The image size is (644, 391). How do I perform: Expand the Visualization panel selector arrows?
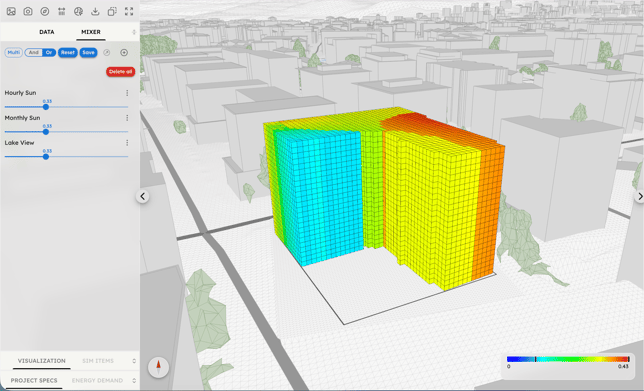pos(134,361)
